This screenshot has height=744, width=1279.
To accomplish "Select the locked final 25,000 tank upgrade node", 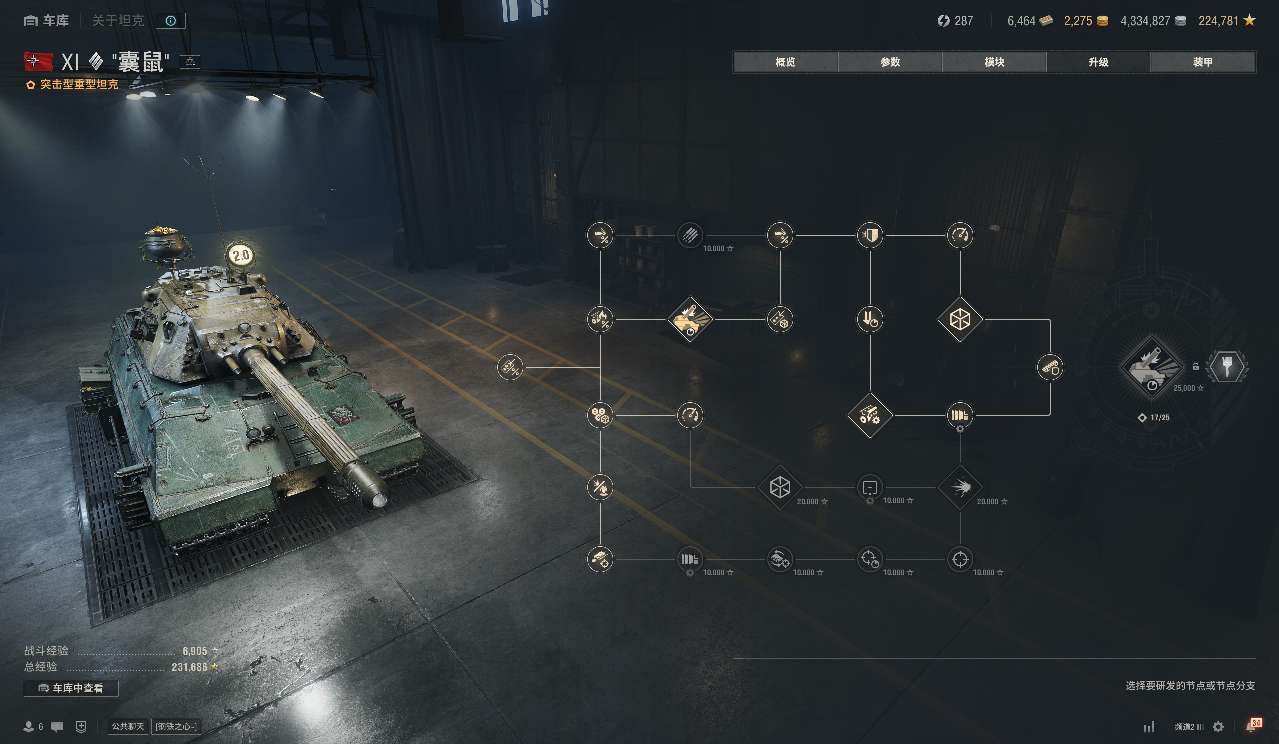I will click(1152, 368).
